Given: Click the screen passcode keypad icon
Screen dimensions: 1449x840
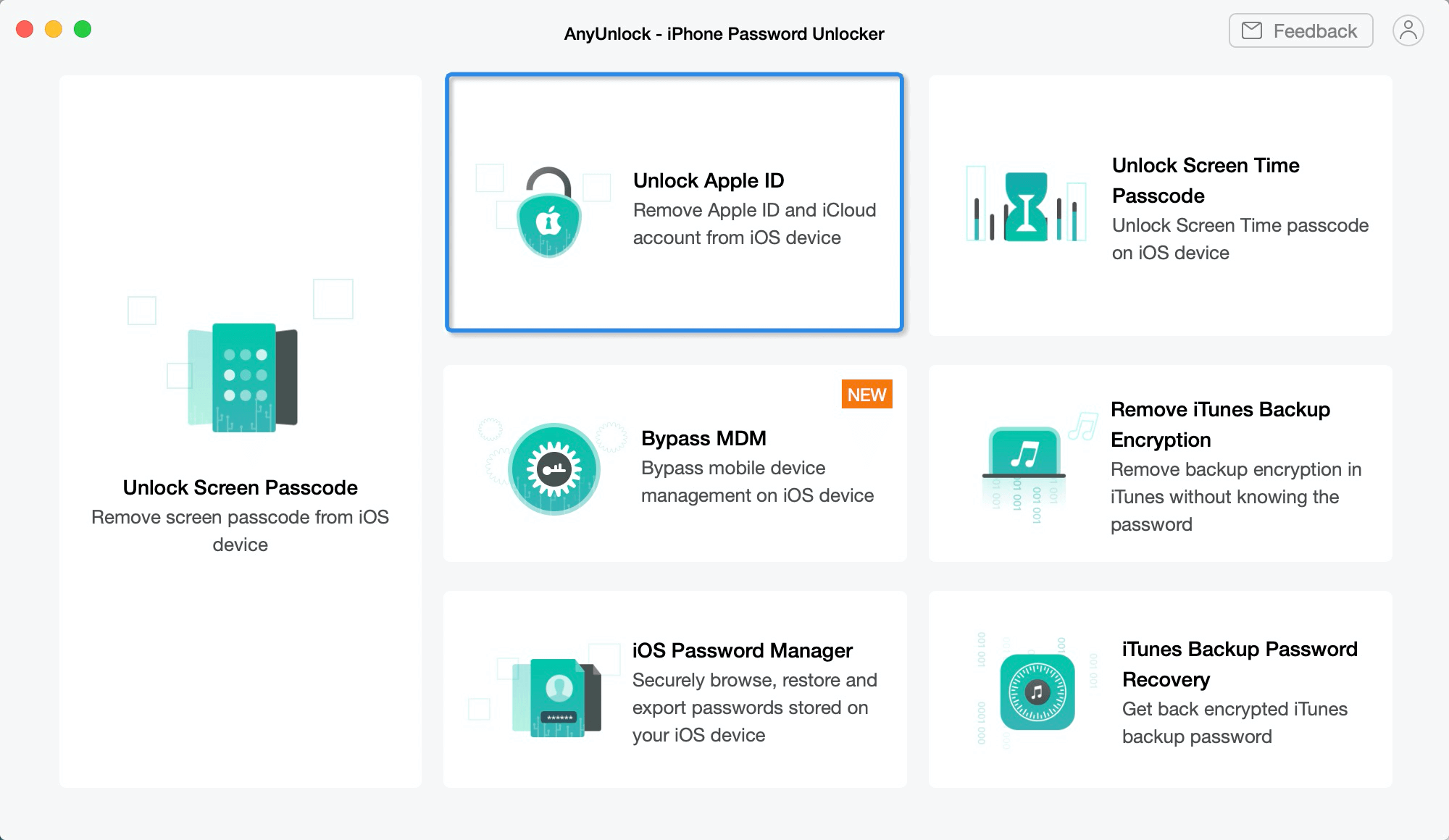Looking at the screenshot, I should point(243,377).
